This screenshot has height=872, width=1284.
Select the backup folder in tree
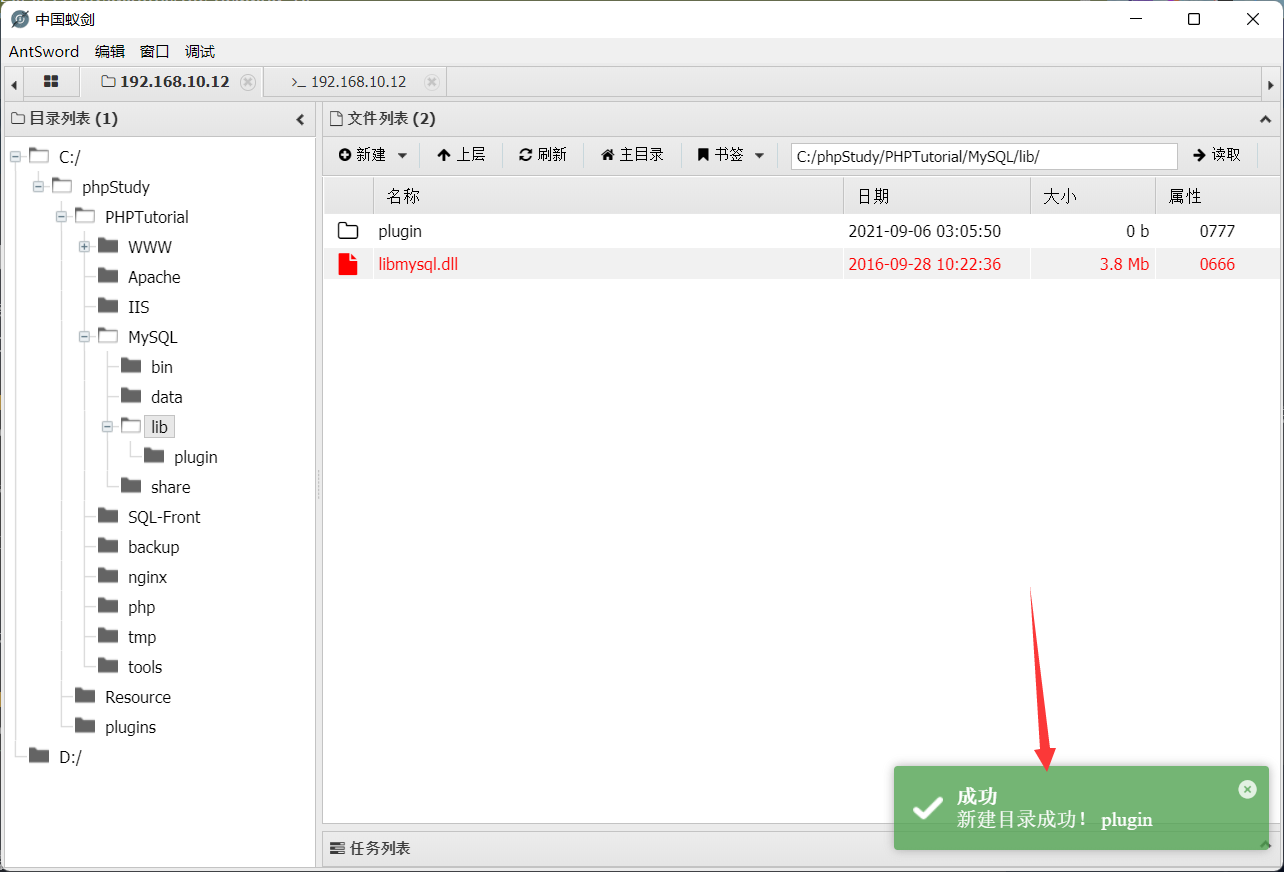click(153, 547)
